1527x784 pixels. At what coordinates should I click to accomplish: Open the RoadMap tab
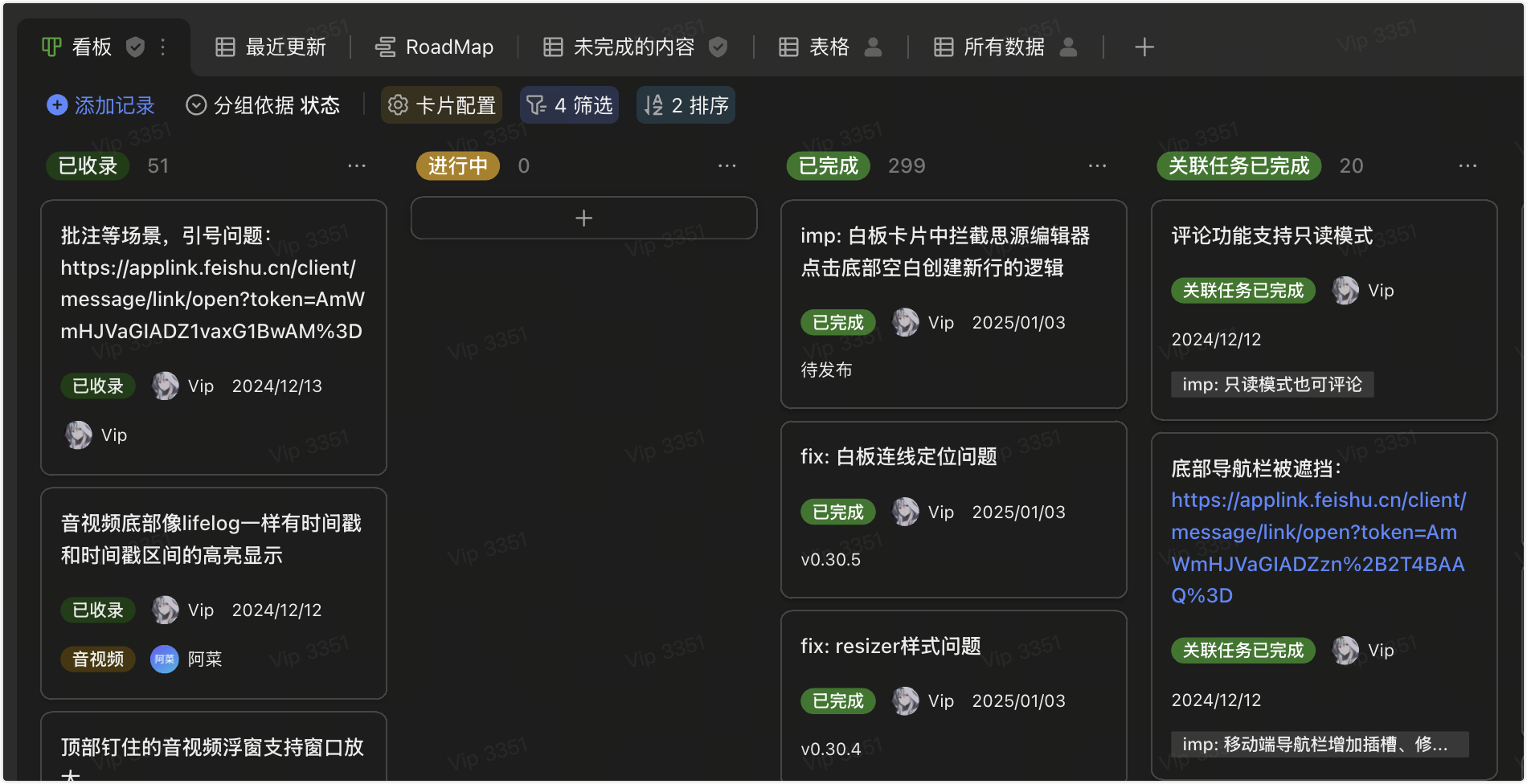(434, 47)
